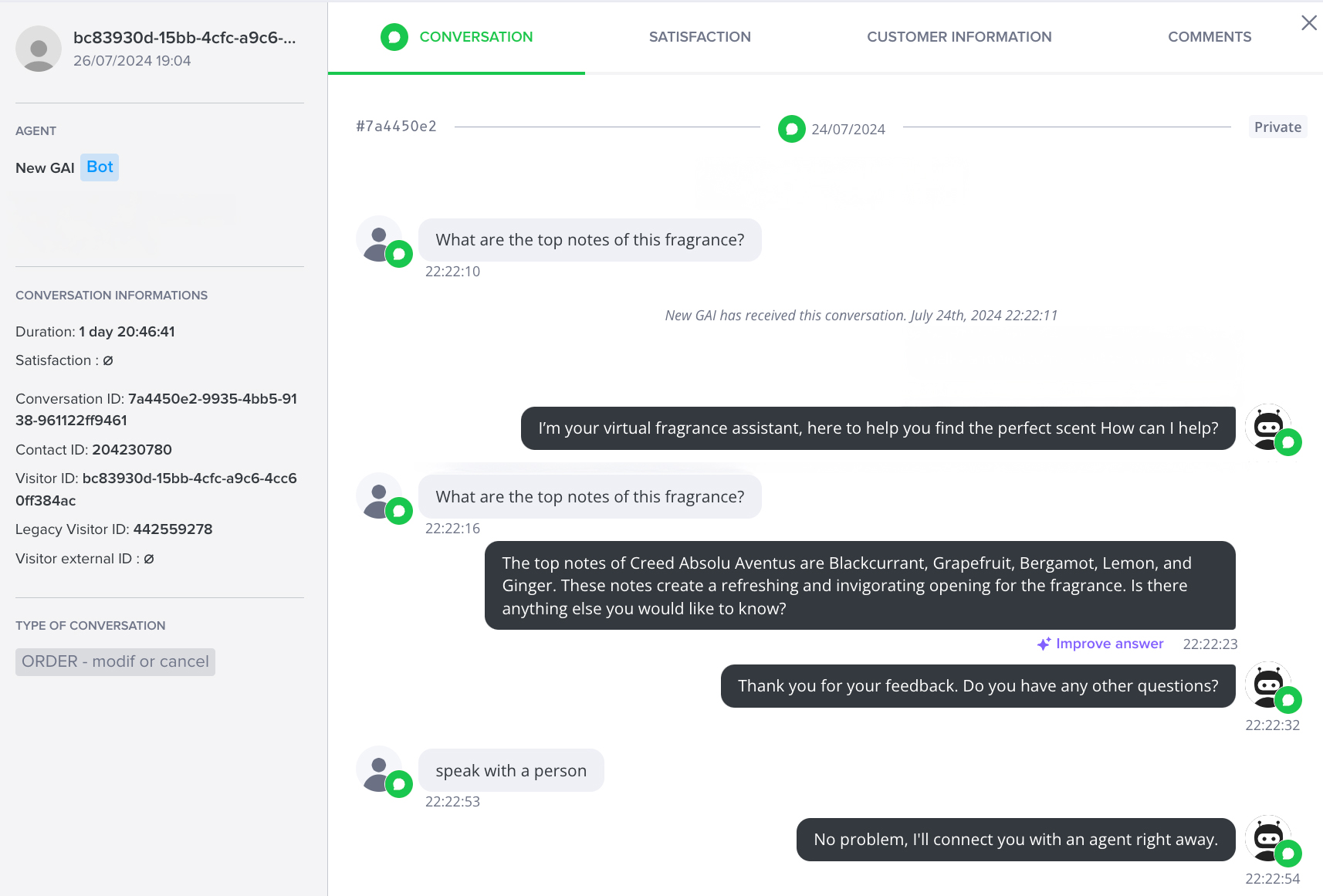Go to the COMMENTS tab
This screenshot has width=1323, height=896.
pyautogui.click(x=1210, y=37)
